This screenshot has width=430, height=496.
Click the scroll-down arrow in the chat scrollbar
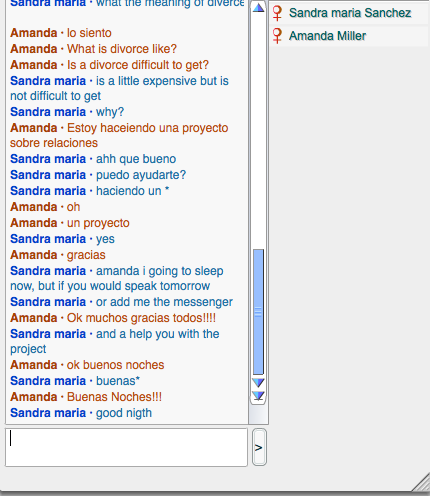pos(258,382)
